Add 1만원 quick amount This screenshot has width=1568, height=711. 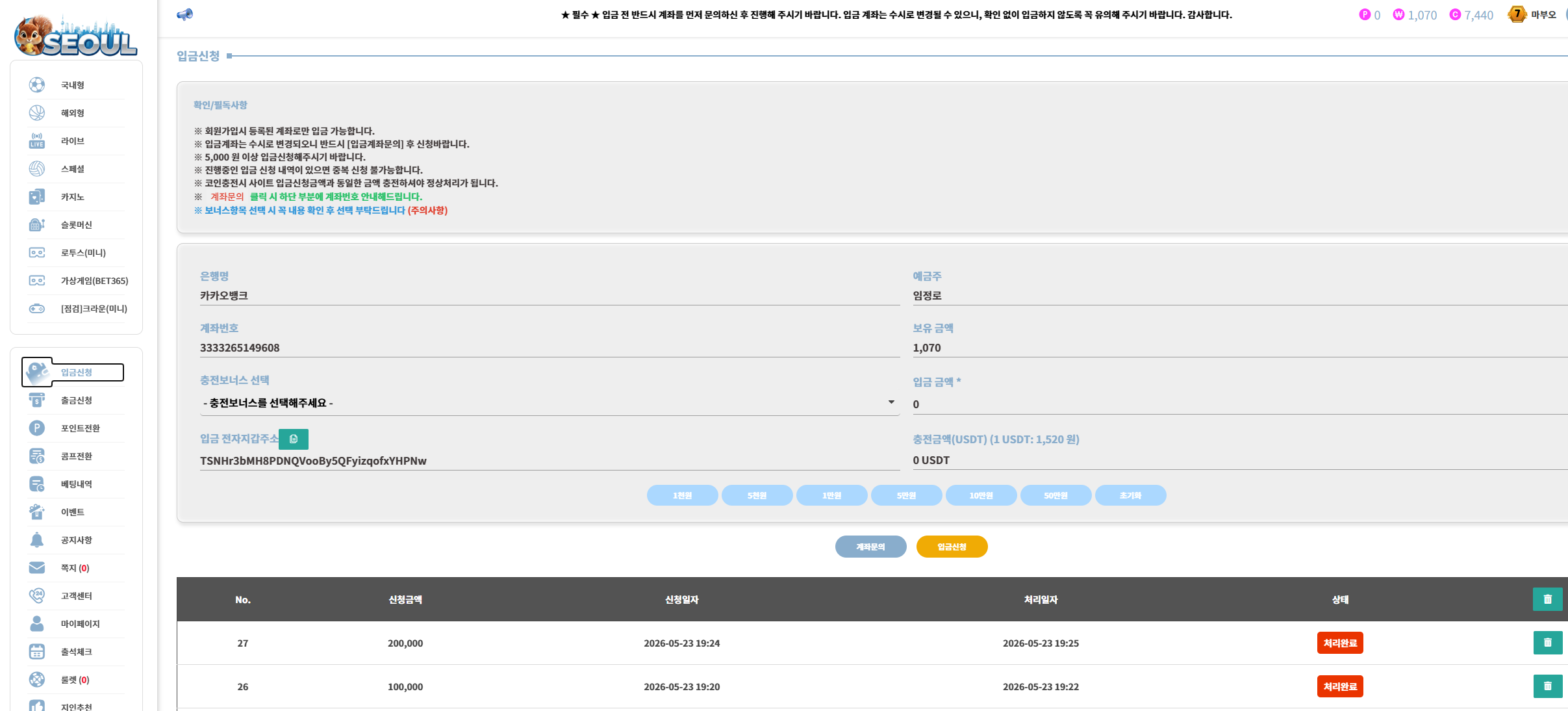pyautogui.click(x=831, y=495)
